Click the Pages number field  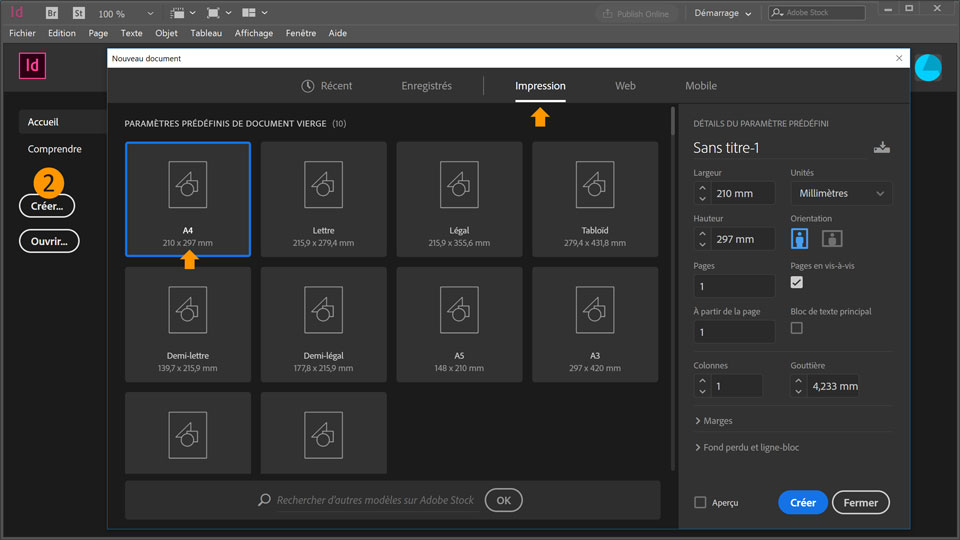(x=734, y=287)
